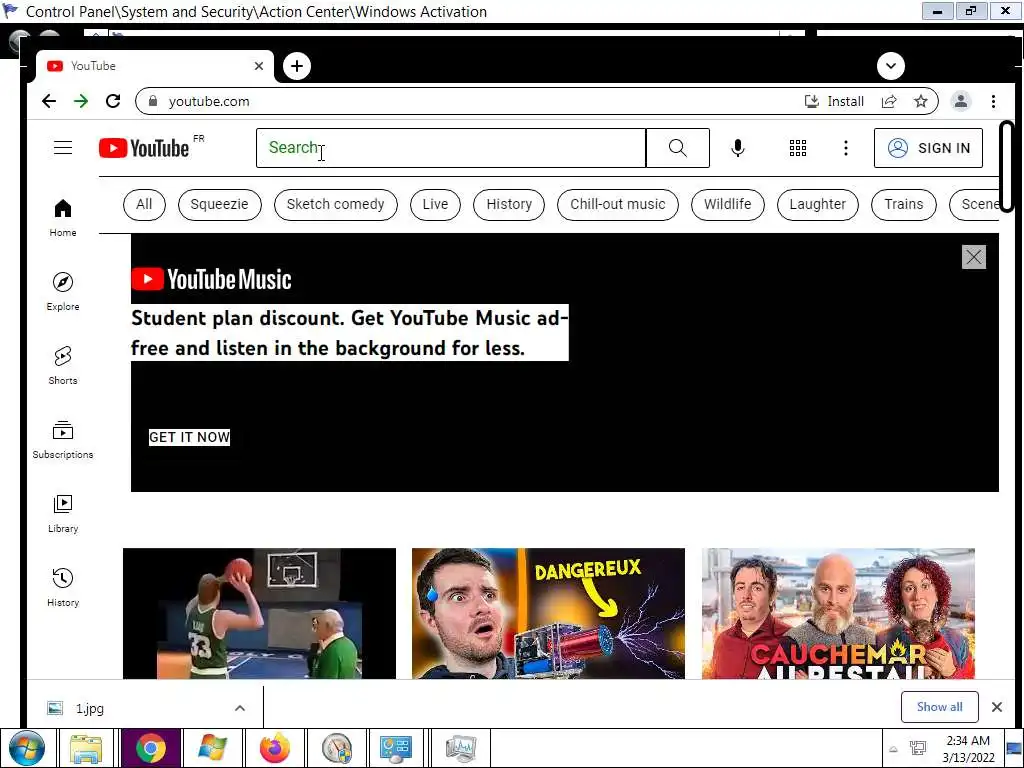The width and height of the screenshot is (1024, 768).
Task: Open a new browser tab
Action: [x=297, y=66]
